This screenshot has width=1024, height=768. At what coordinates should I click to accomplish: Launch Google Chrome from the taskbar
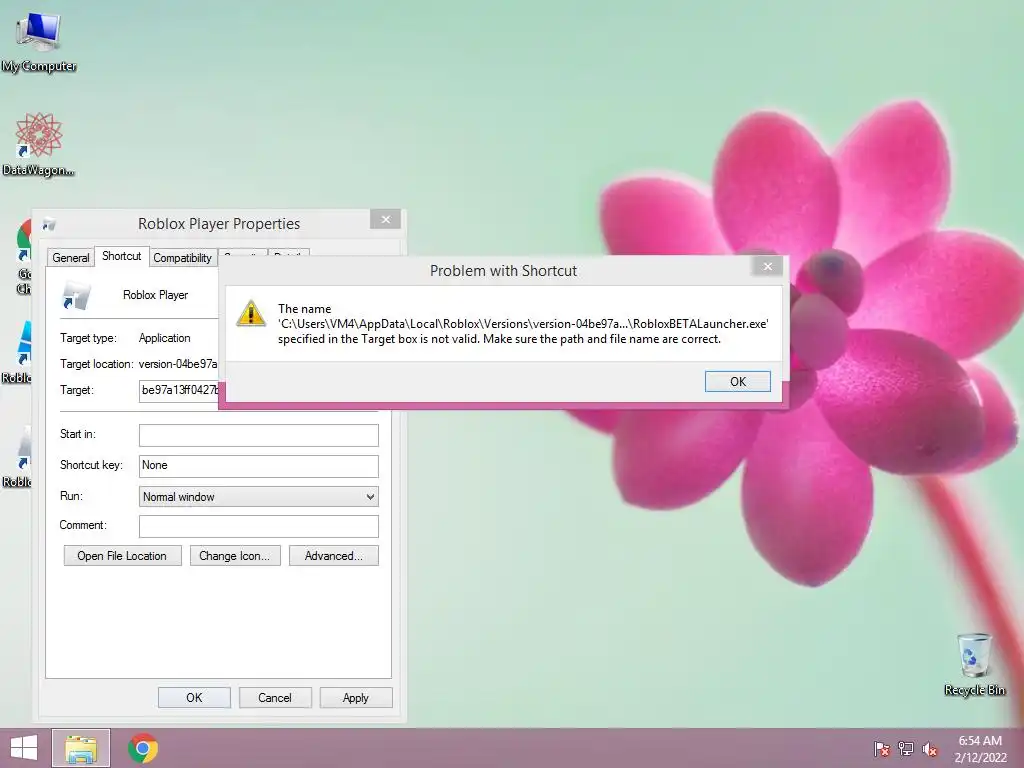[x=143, y=748]
